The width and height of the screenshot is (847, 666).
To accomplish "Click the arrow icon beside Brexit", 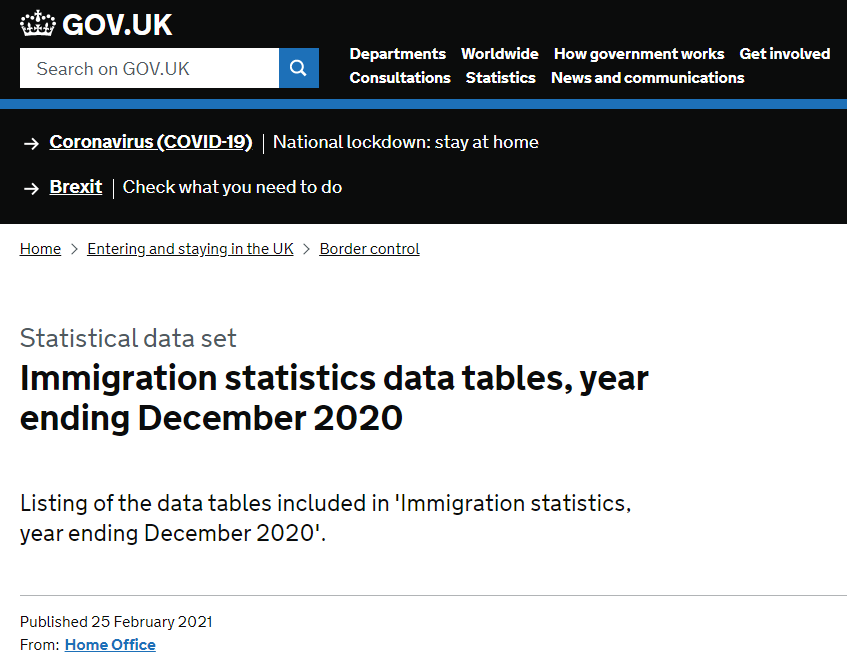I will point(31,188).
